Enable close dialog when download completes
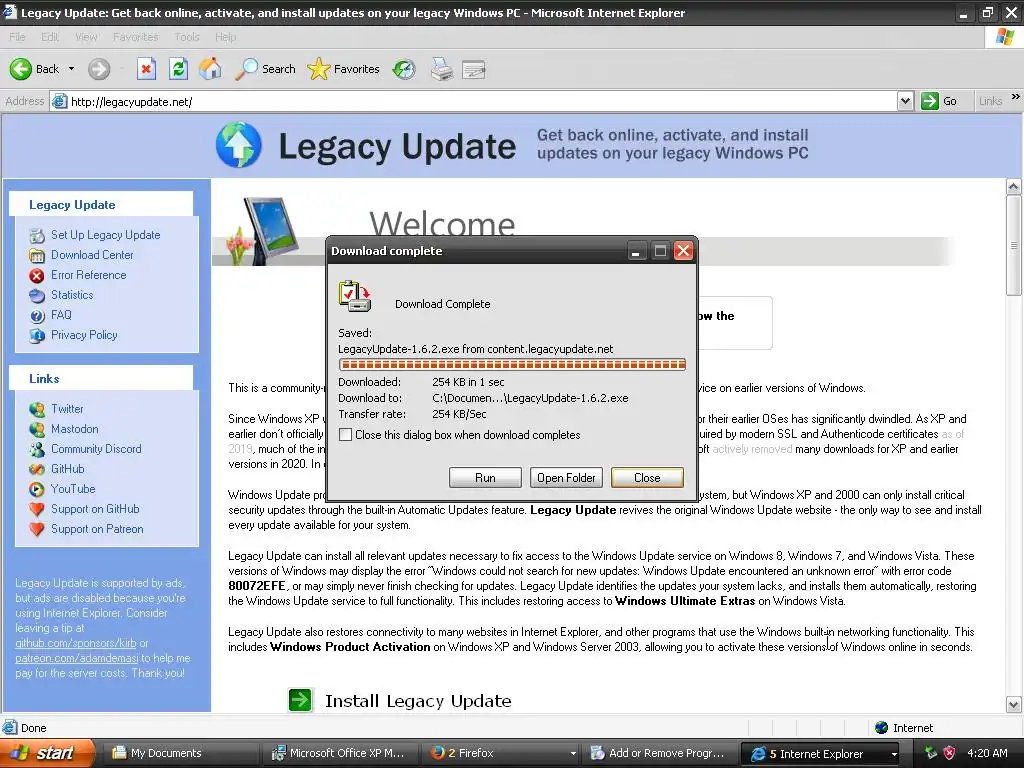Screen dimensions: 1024x768 pos(345,435)
